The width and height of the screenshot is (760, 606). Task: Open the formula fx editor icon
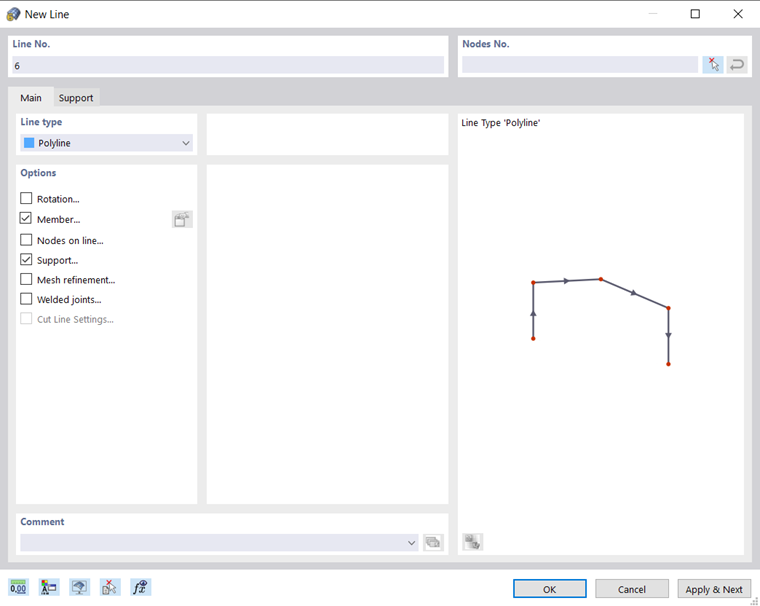(x=141, y=587)
